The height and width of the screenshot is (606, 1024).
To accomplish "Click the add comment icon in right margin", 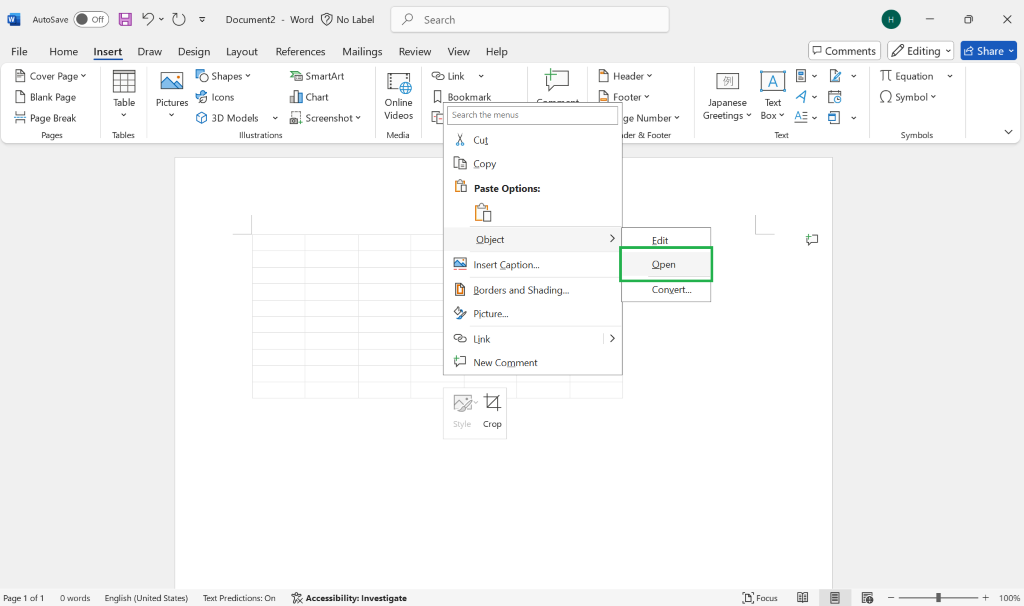I will click(x=812, y=240).
